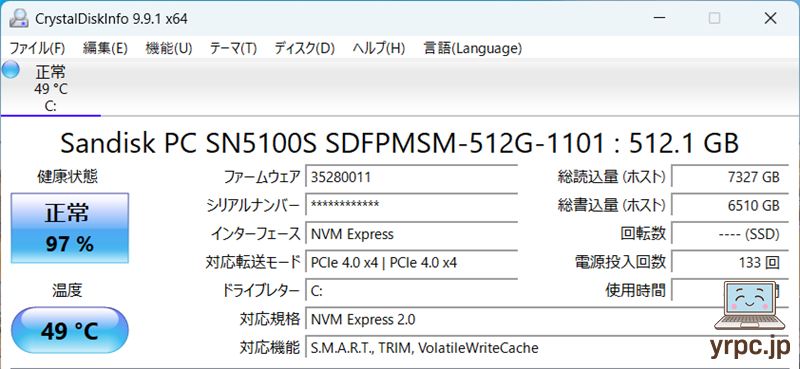Viewport: 800px width, 369px height.
Task: Click the シリアルナンバー label
Action: click(x=253, y=205)
